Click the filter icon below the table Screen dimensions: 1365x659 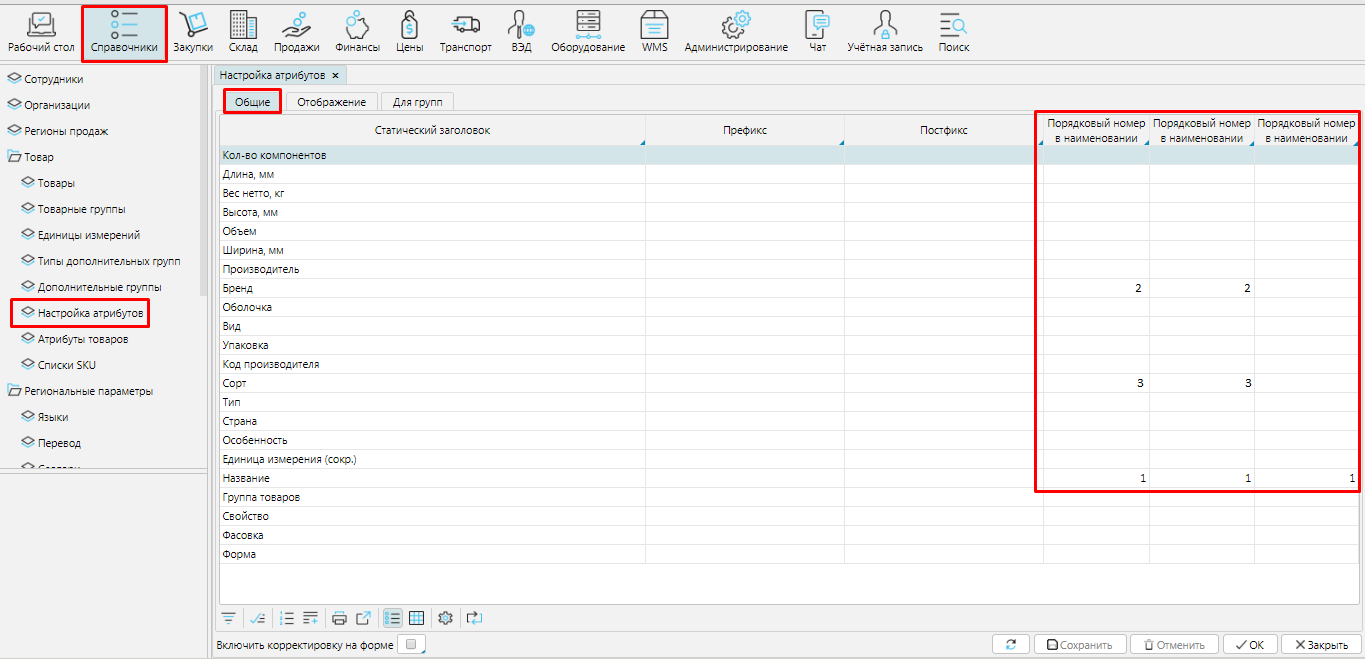(229, 618)
